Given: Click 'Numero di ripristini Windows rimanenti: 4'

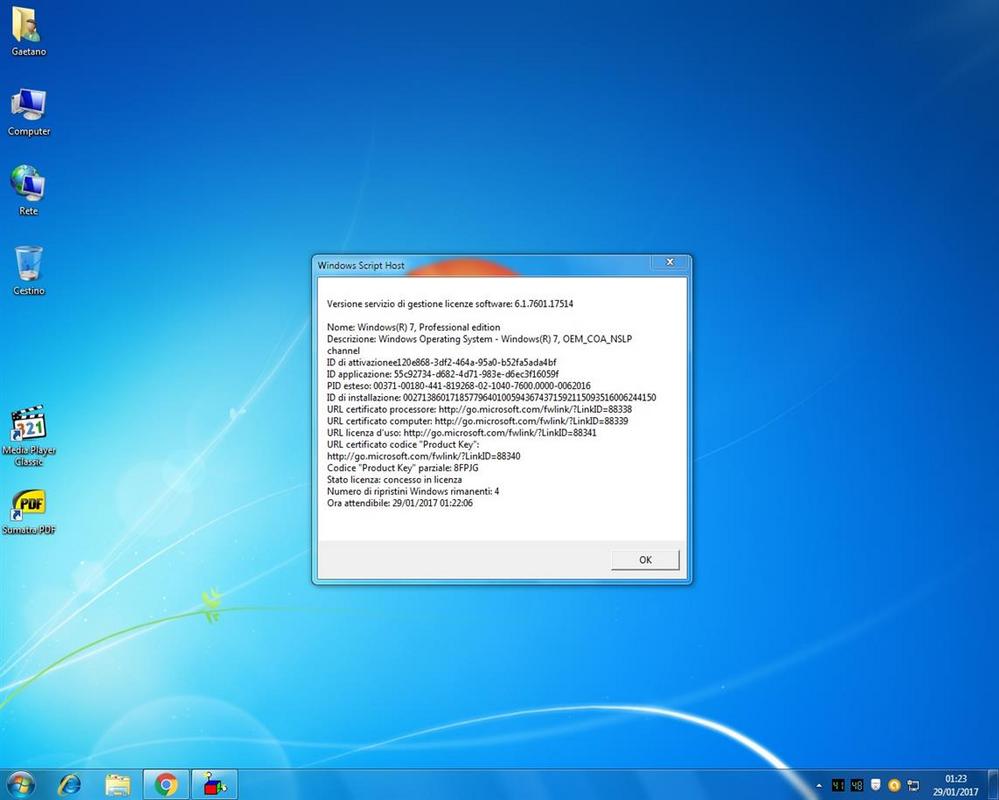Looking at the screenshot, I should click(413, 491).
